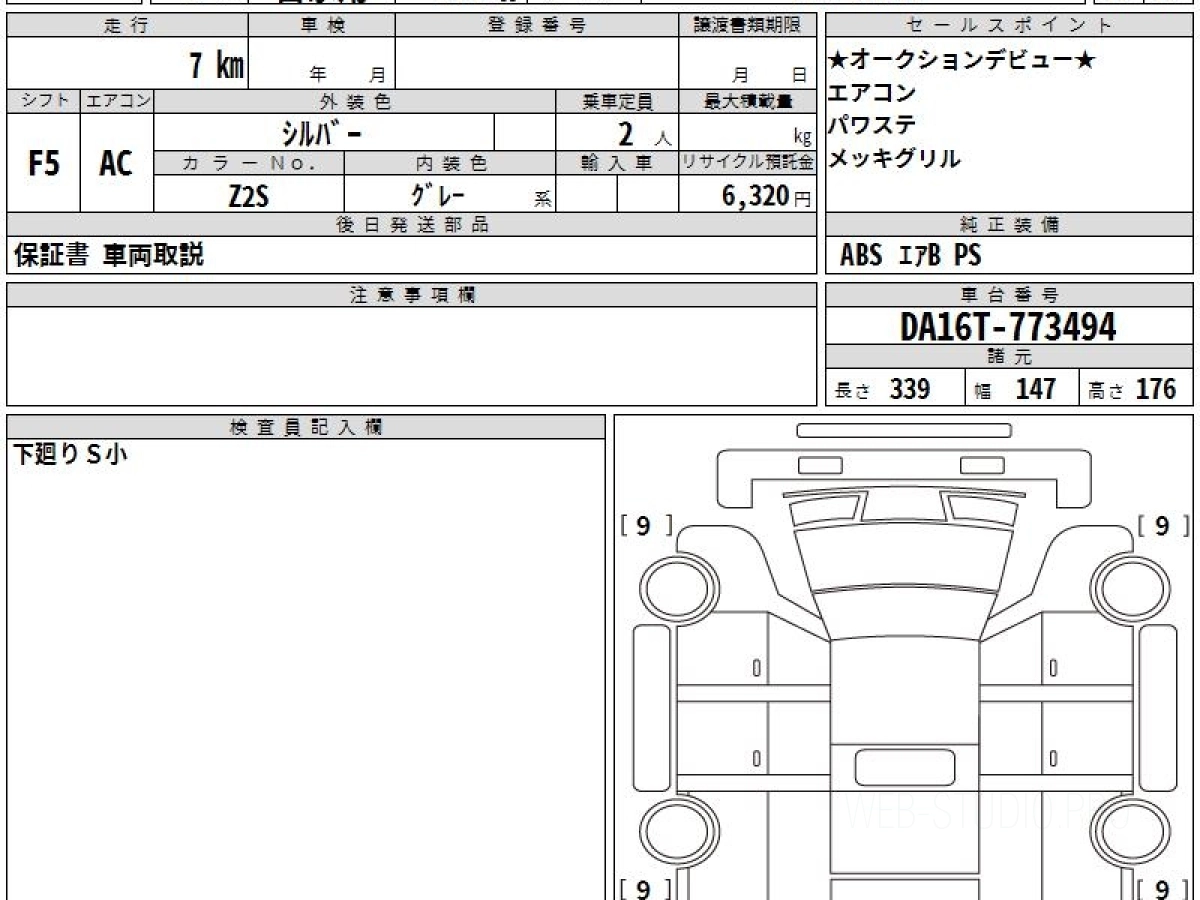
Task: Select the F5 shift type cell
Action: [x=44, y=162]
